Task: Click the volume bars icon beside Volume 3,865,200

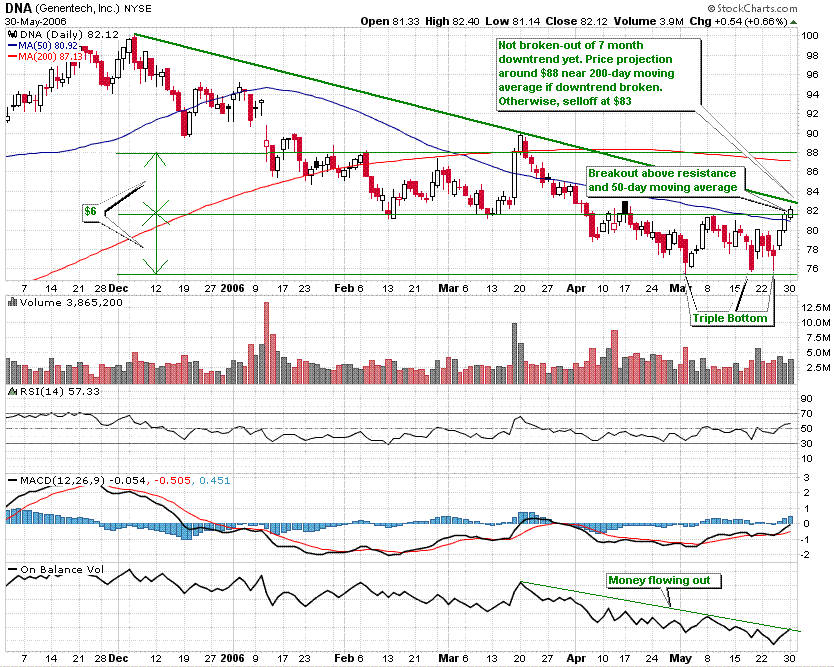Action: click(x=13, y=302)
